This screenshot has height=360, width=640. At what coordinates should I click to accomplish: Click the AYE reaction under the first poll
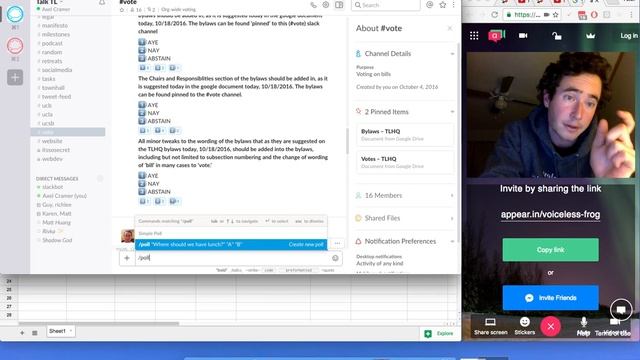[144, 68]
